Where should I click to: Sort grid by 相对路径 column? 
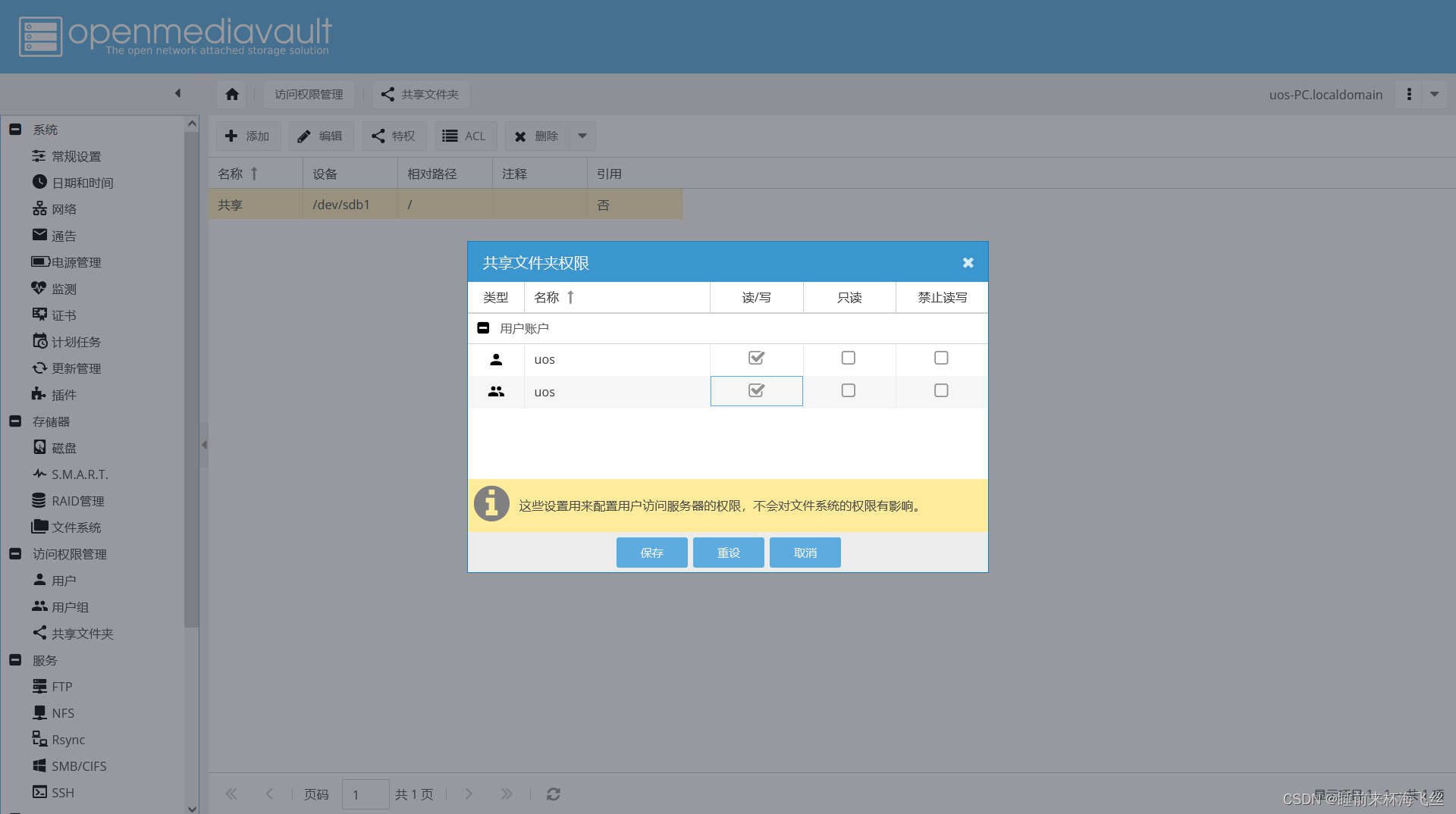tap(444, 174)
